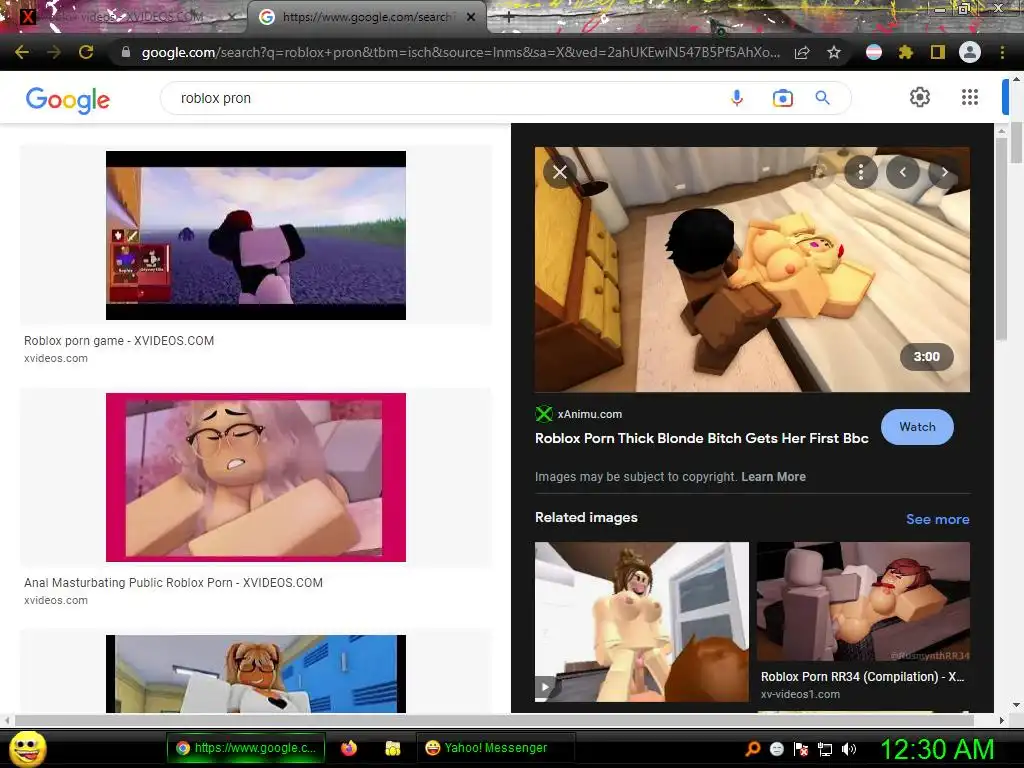Screen dimensions: 1024x768
Task: Click the horizontal scrollbar at bottom
Action: point(494,720)
